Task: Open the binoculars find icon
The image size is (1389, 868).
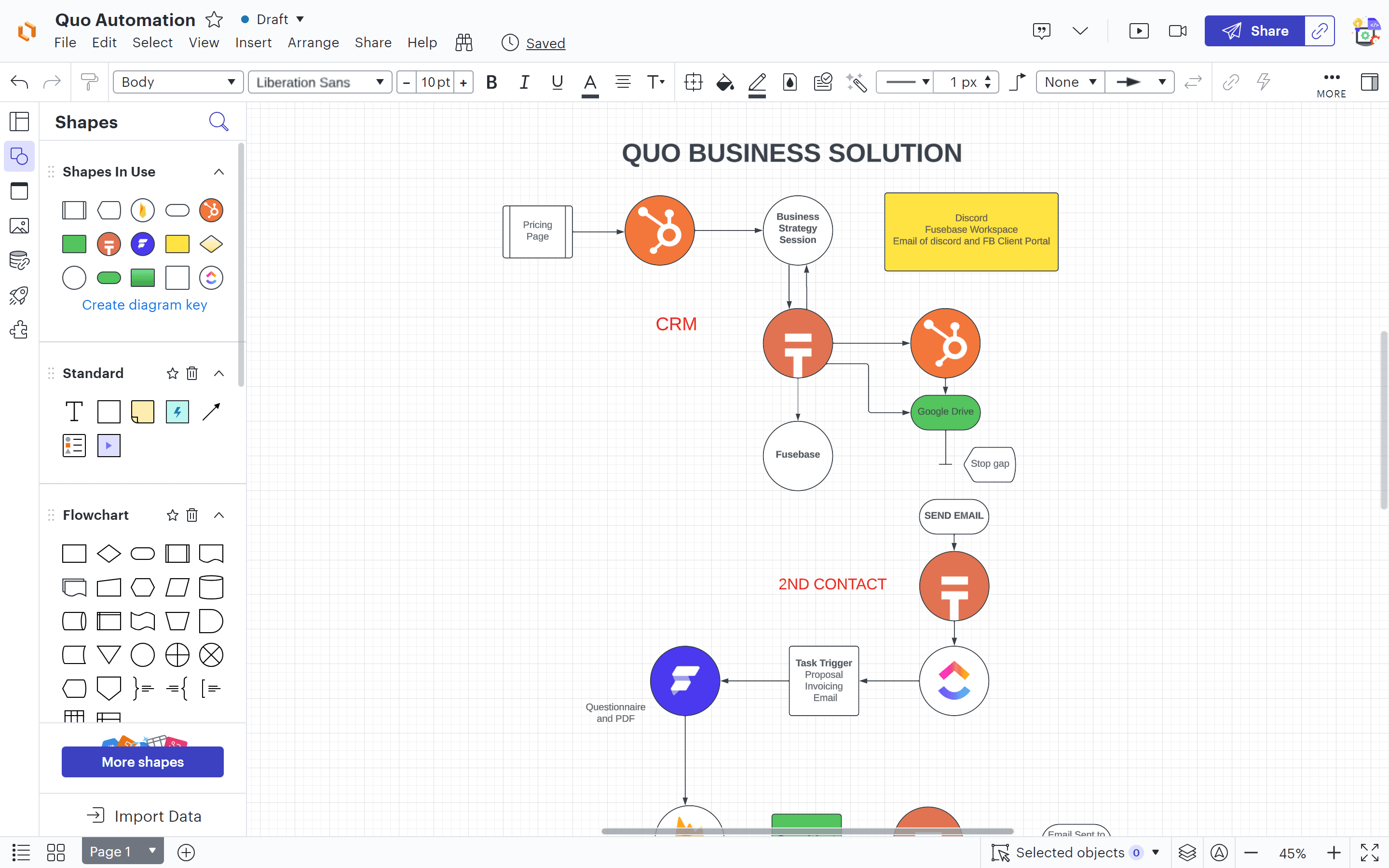Action: coord(464,42)
